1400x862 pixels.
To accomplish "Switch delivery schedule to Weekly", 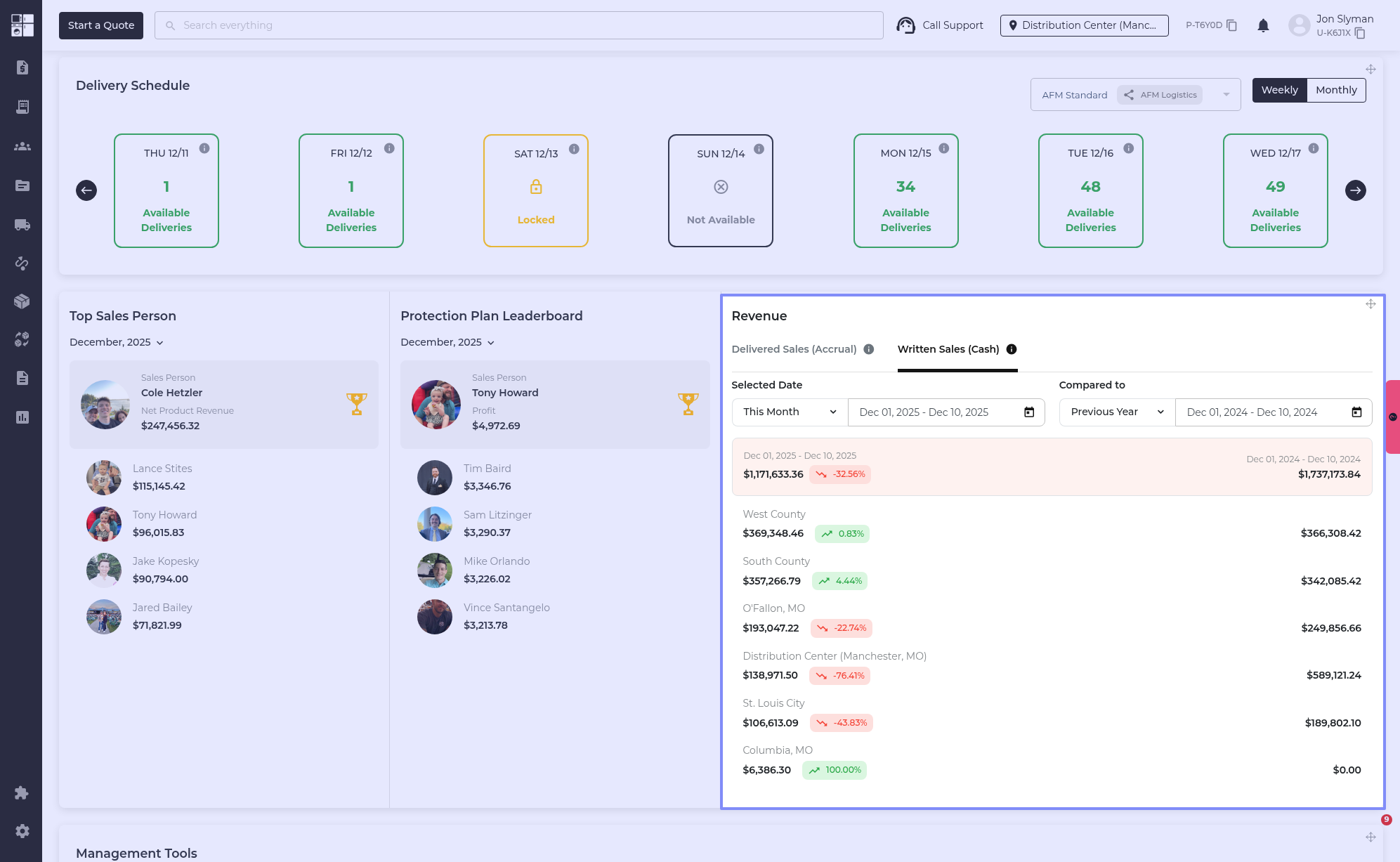I will click(x=1279, y=90).
